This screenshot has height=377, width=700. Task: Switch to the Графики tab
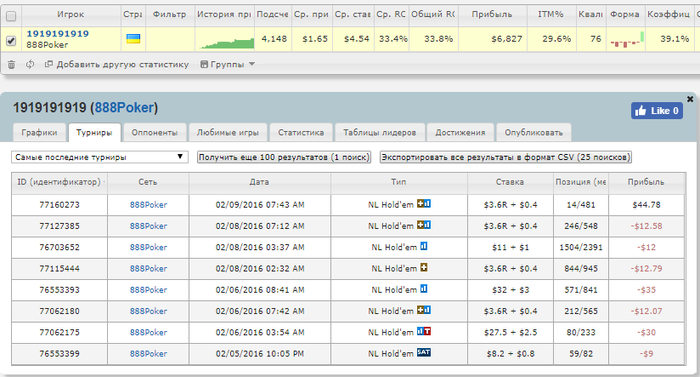pyautogui.click(x=39, y=133)
